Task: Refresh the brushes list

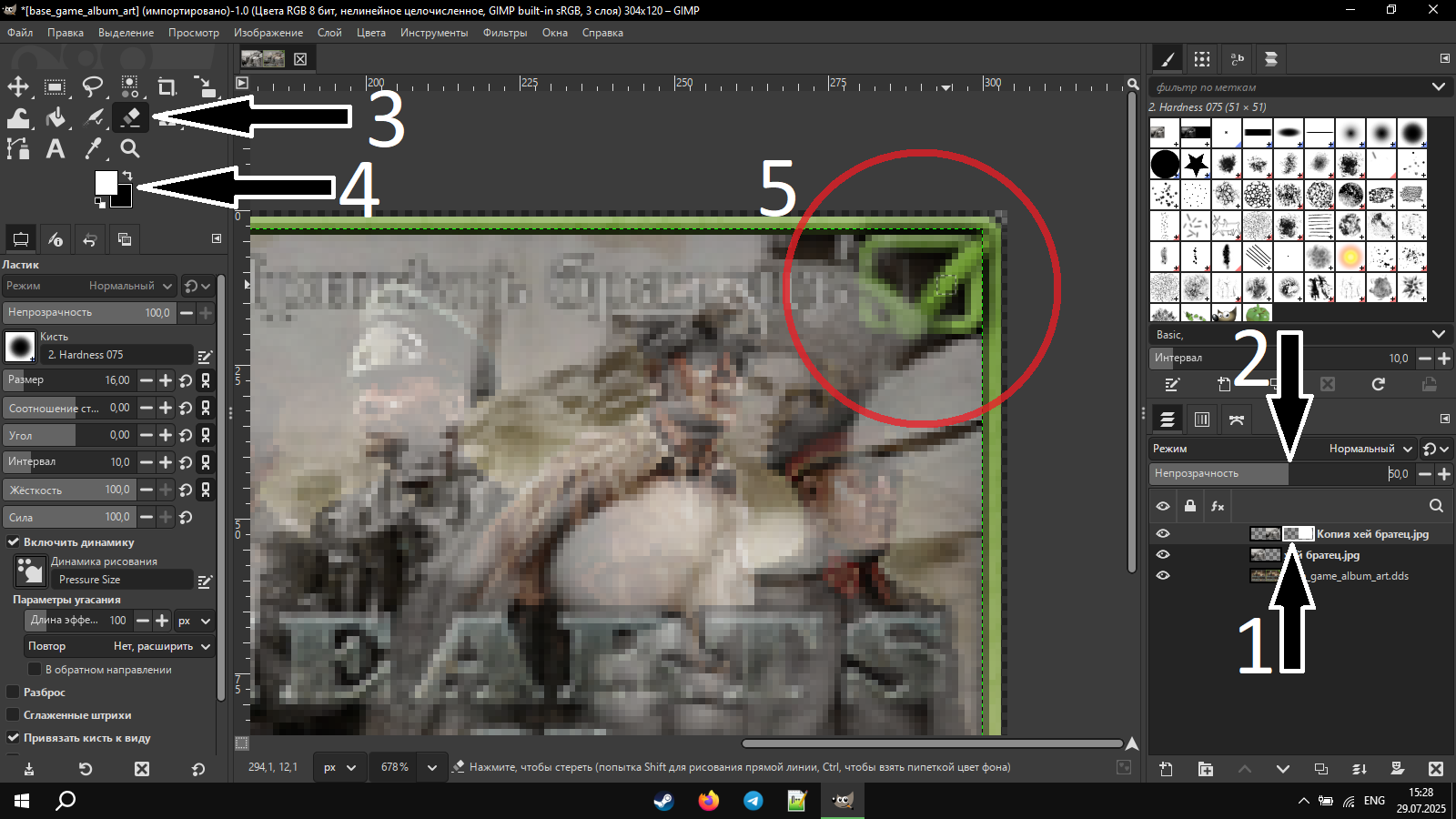Action: 1379,384
